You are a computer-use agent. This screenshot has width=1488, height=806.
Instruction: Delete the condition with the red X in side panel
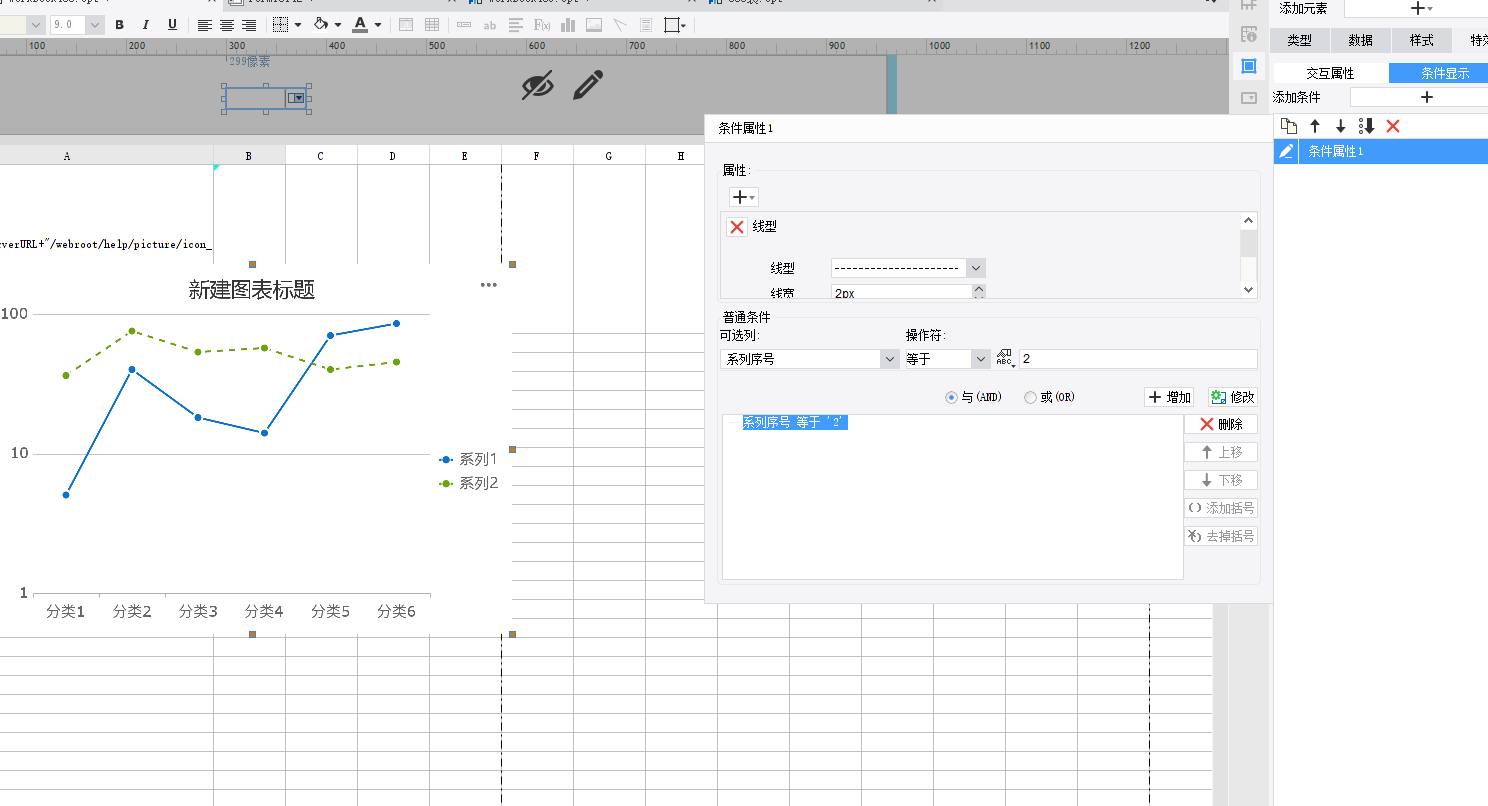pos(1393,126)
